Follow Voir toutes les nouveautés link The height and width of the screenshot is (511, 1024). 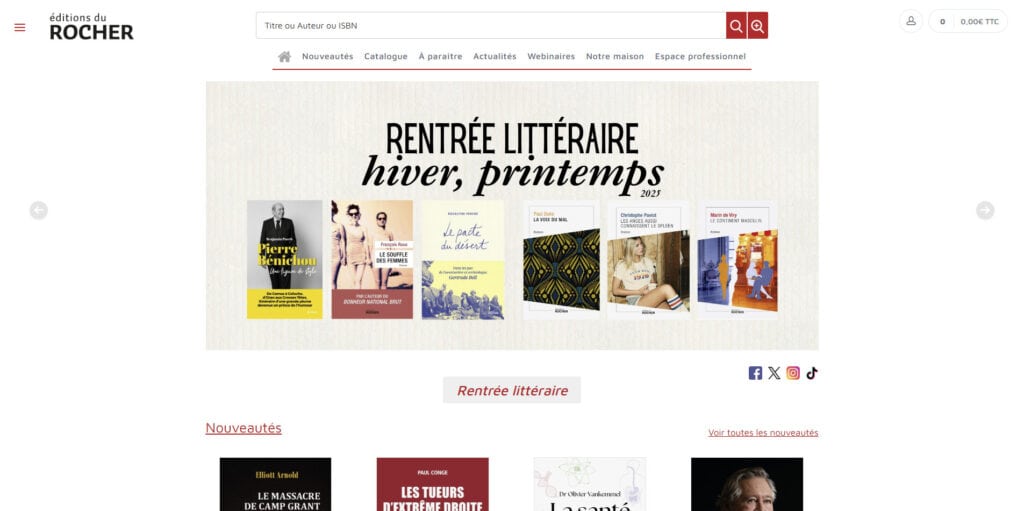(x=763, y=433)
